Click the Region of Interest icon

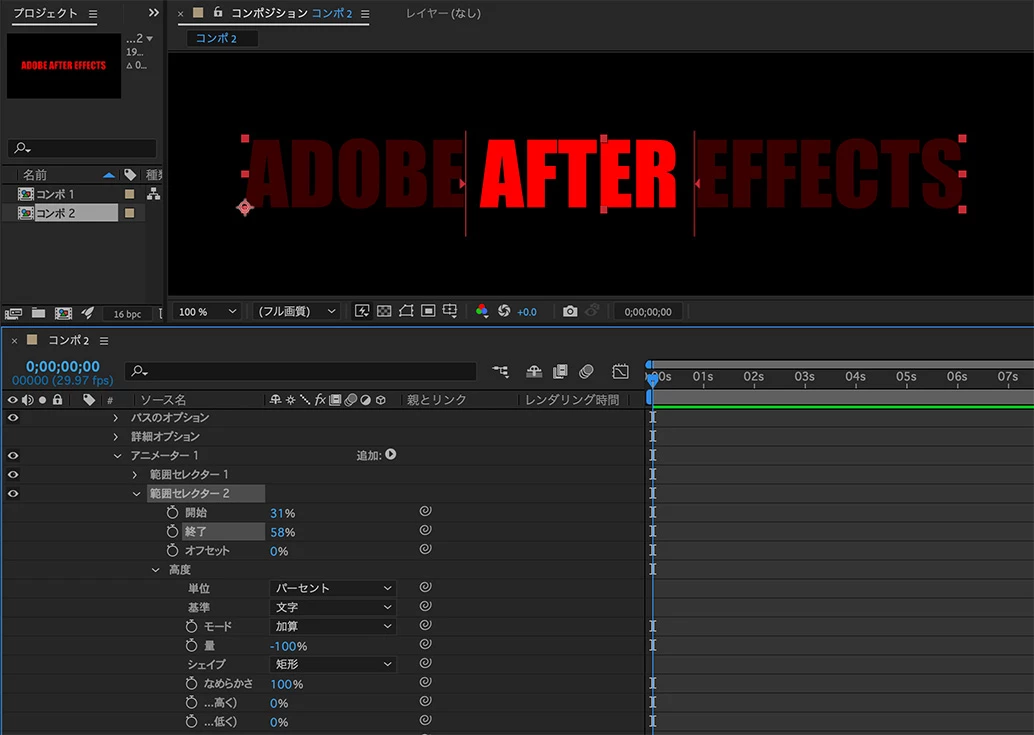[428, 311]
